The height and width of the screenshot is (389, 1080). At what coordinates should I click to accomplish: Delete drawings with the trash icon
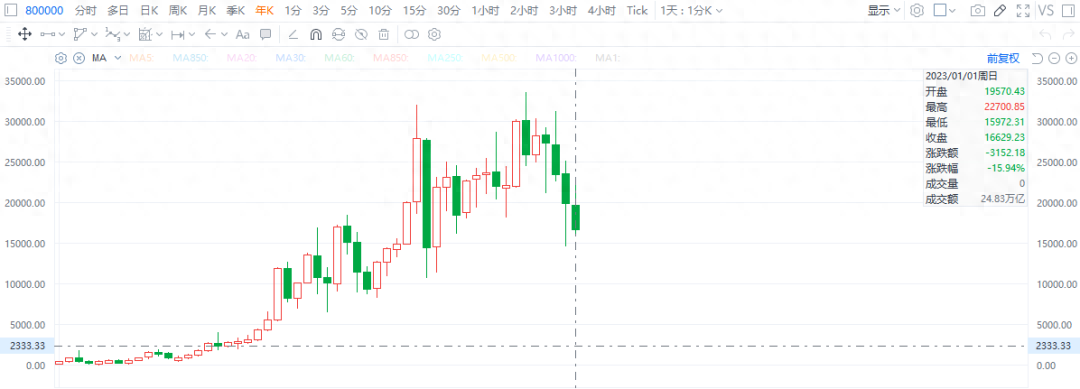pyautogui.click(x=384, y=34)
